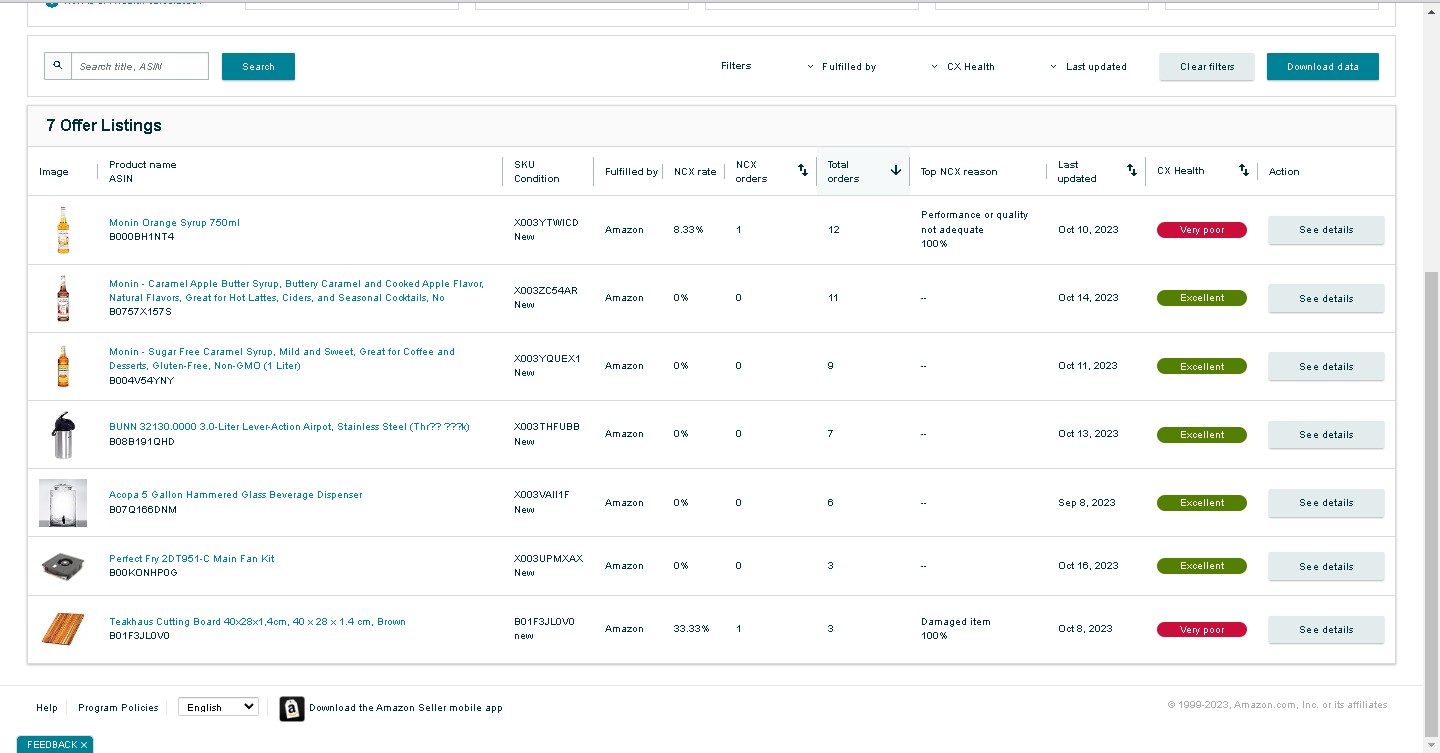Focus the Search title, ASIN field

[140, 66]
